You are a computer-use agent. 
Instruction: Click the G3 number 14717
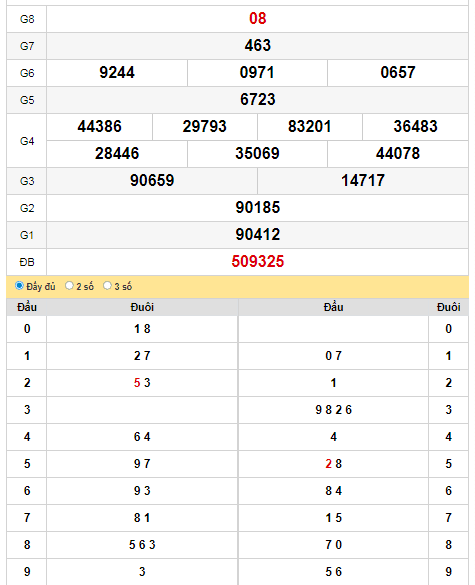(x=363, y=181)
